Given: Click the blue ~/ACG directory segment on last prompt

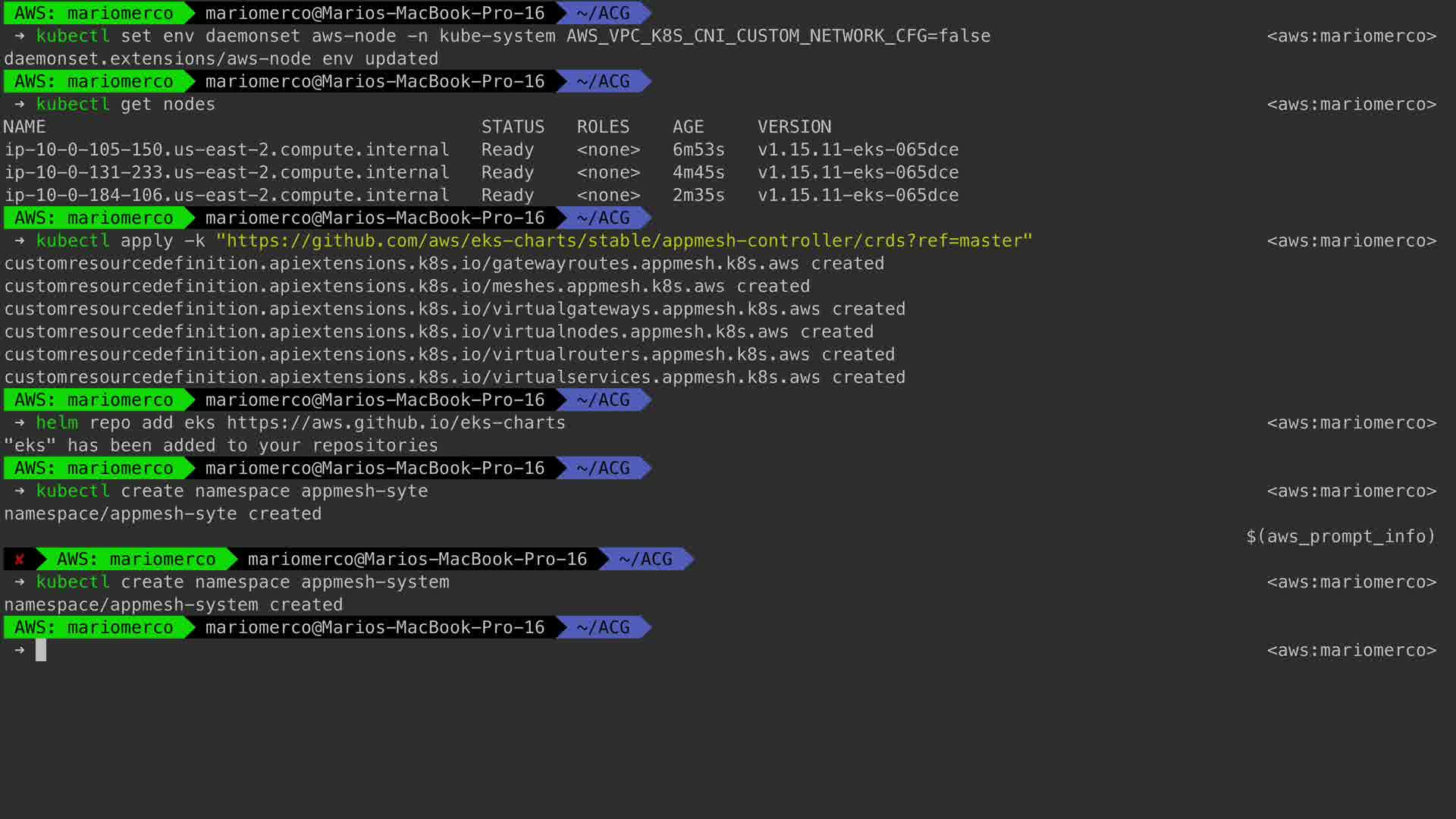Looking at the screenshot, I should point(603,628).
